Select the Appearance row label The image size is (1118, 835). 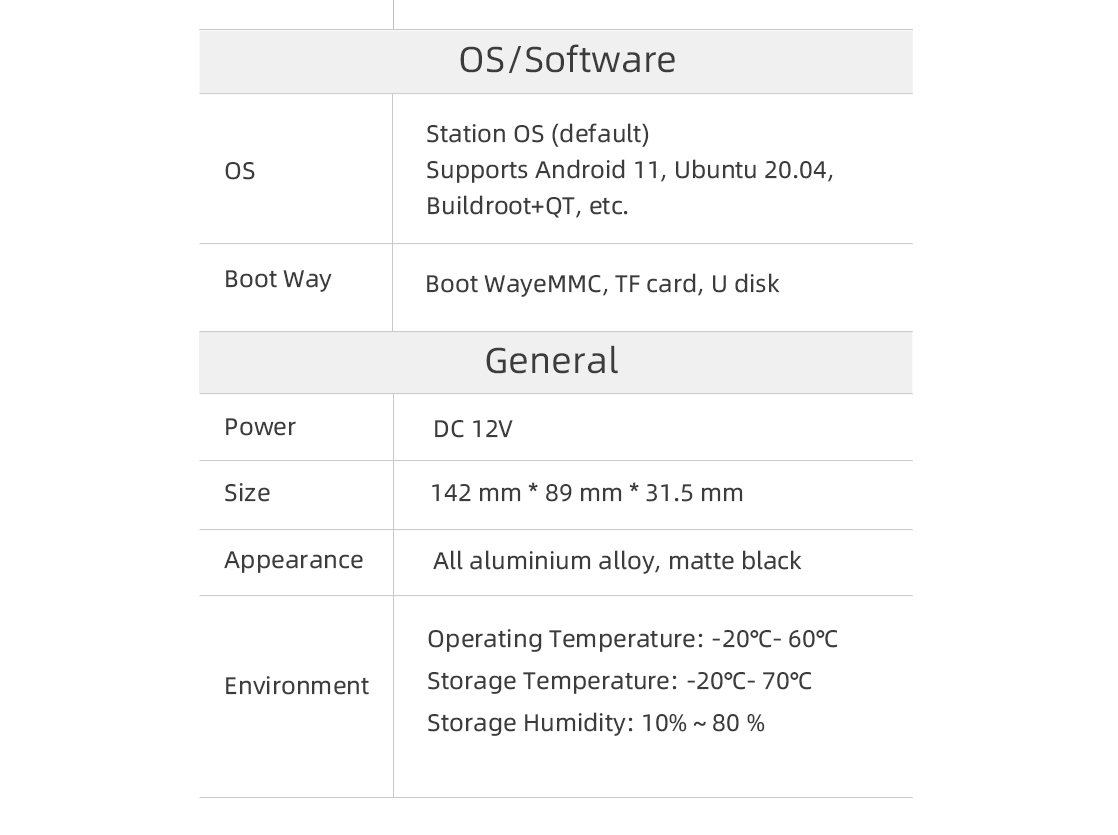(294, 560)
